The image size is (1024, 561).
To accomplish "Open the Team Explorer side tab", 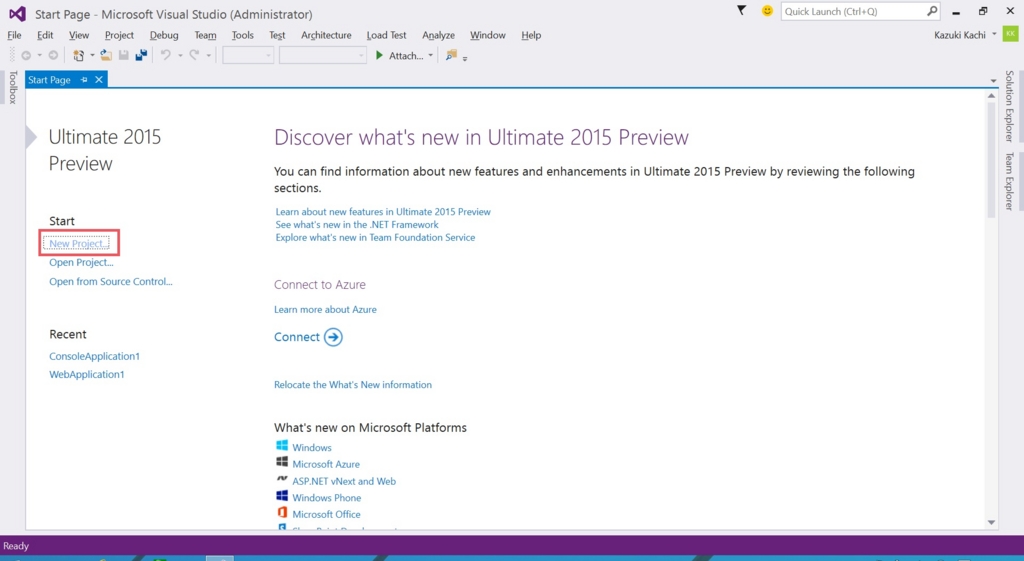I will coord(1009,181).
